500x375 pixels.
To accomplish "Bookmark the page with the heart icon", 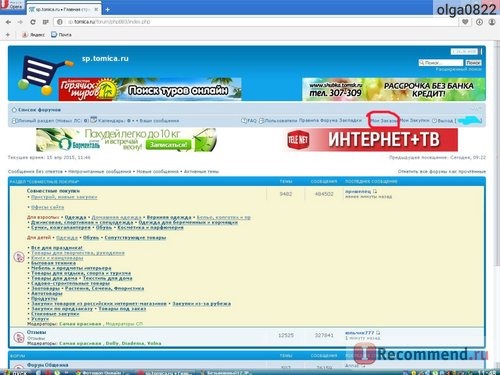I will (465, 22).
